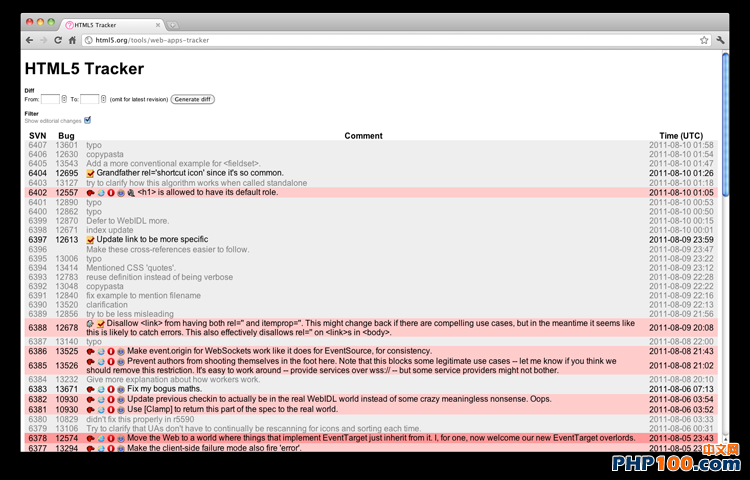Click the Opera icon in row 6378
The width and height of the screenshot is (750, 480).
click(110, 438)
